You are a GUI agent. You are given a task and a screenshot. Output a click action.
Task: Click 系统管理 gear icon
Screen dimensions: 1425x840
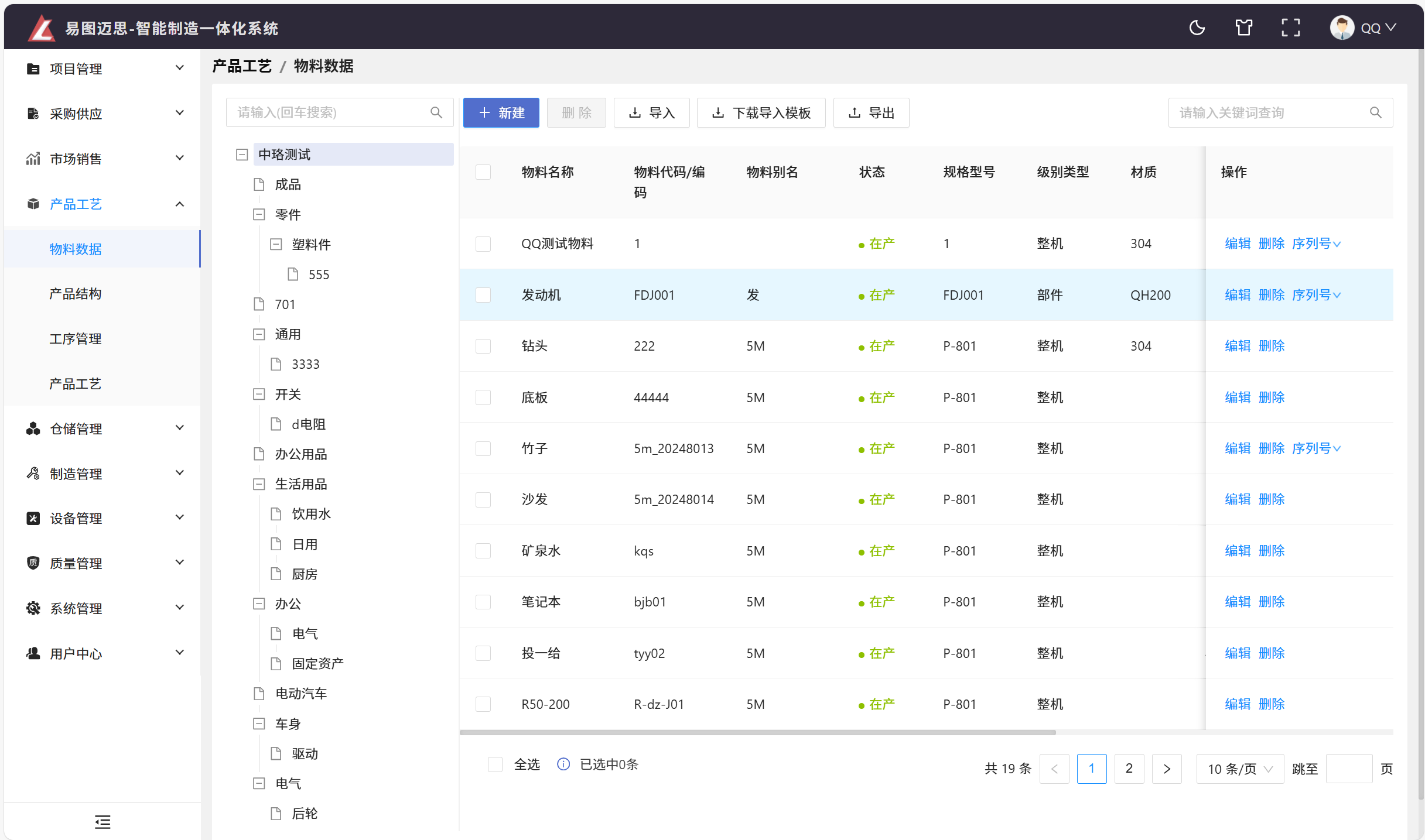(33, 608)
